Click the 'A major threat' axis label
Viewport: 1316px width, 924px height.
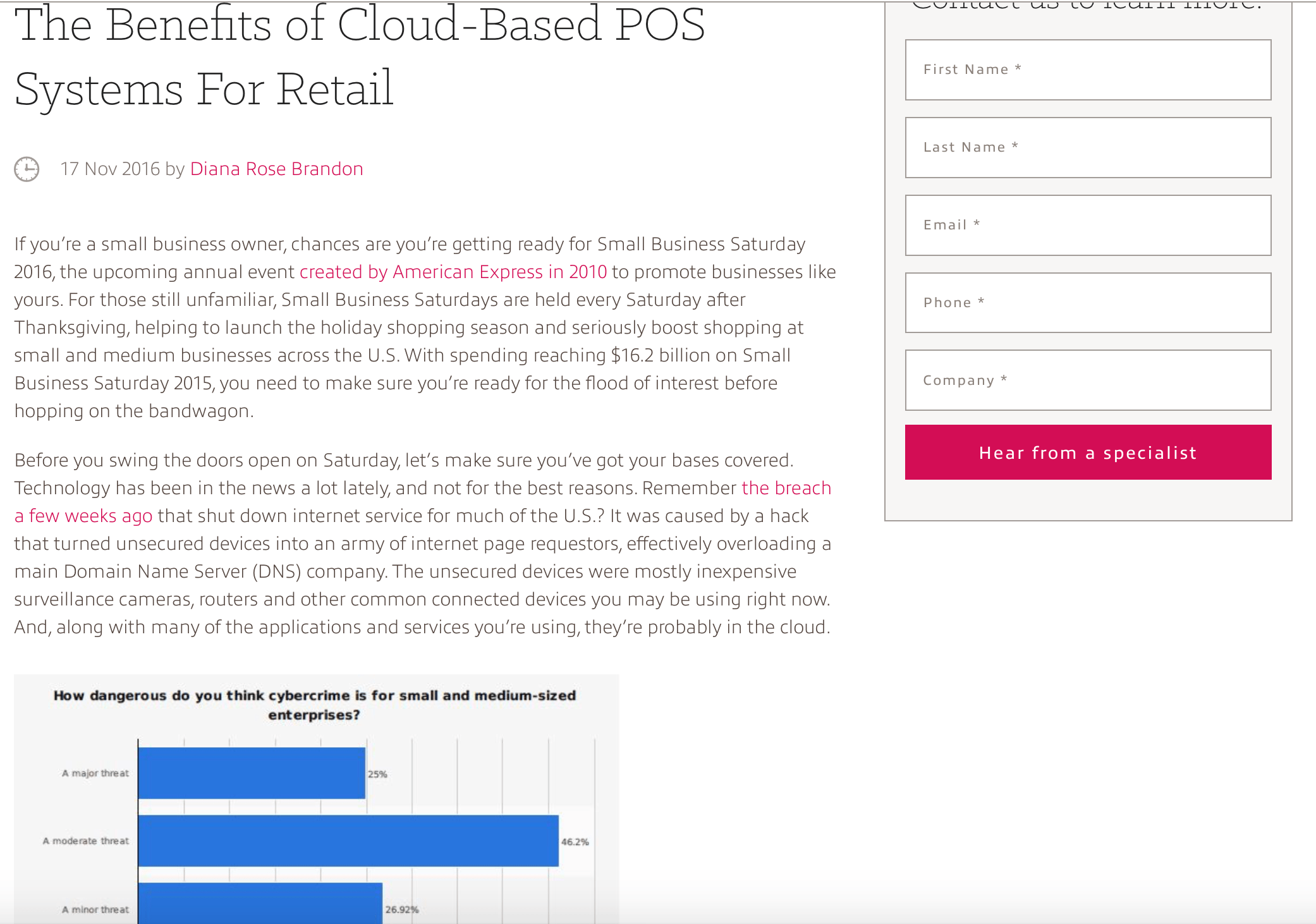(x=95, y=773)
